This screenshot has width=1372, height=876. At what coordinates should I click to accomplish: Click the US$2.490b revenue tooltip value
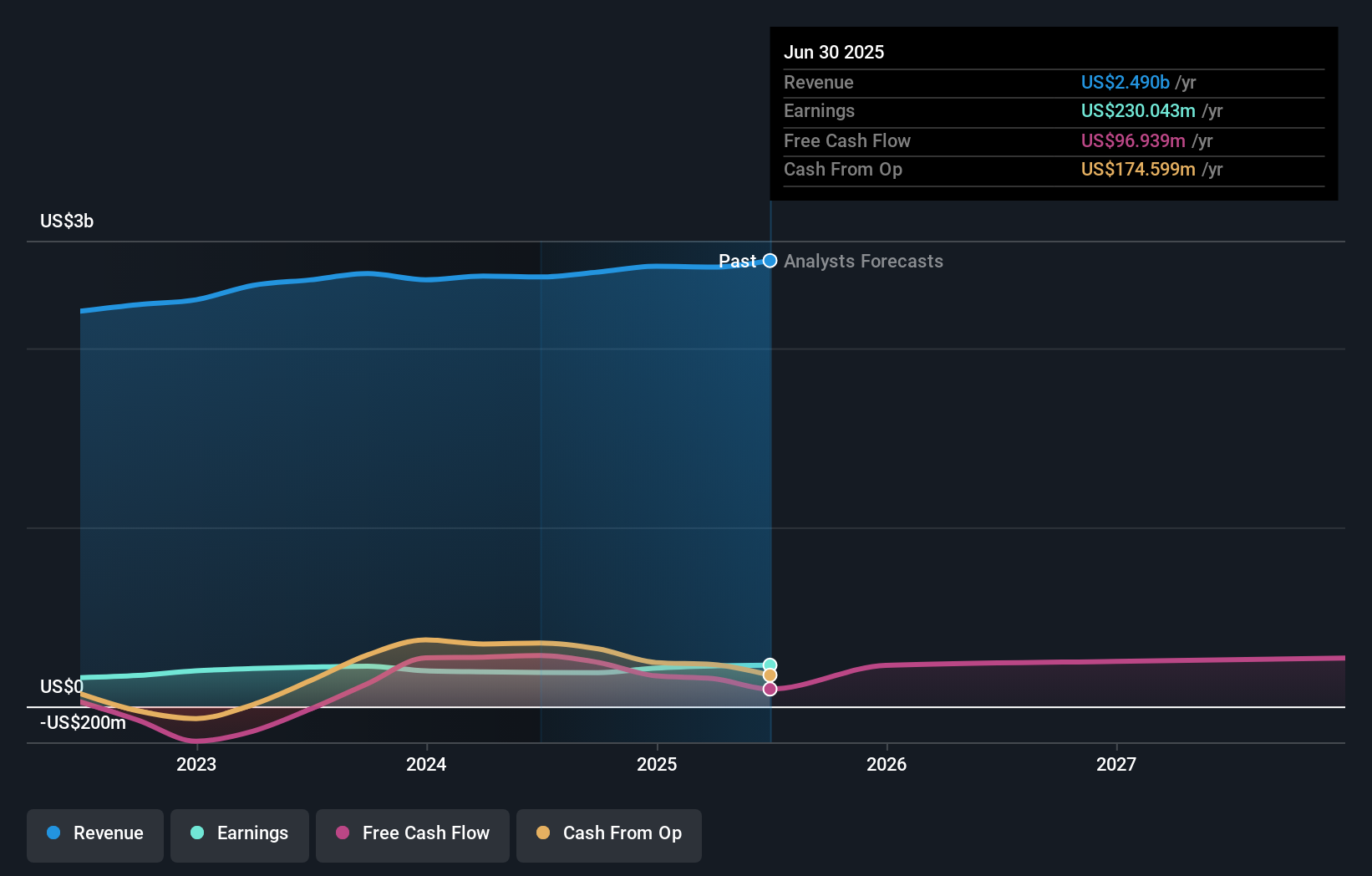1125,82
